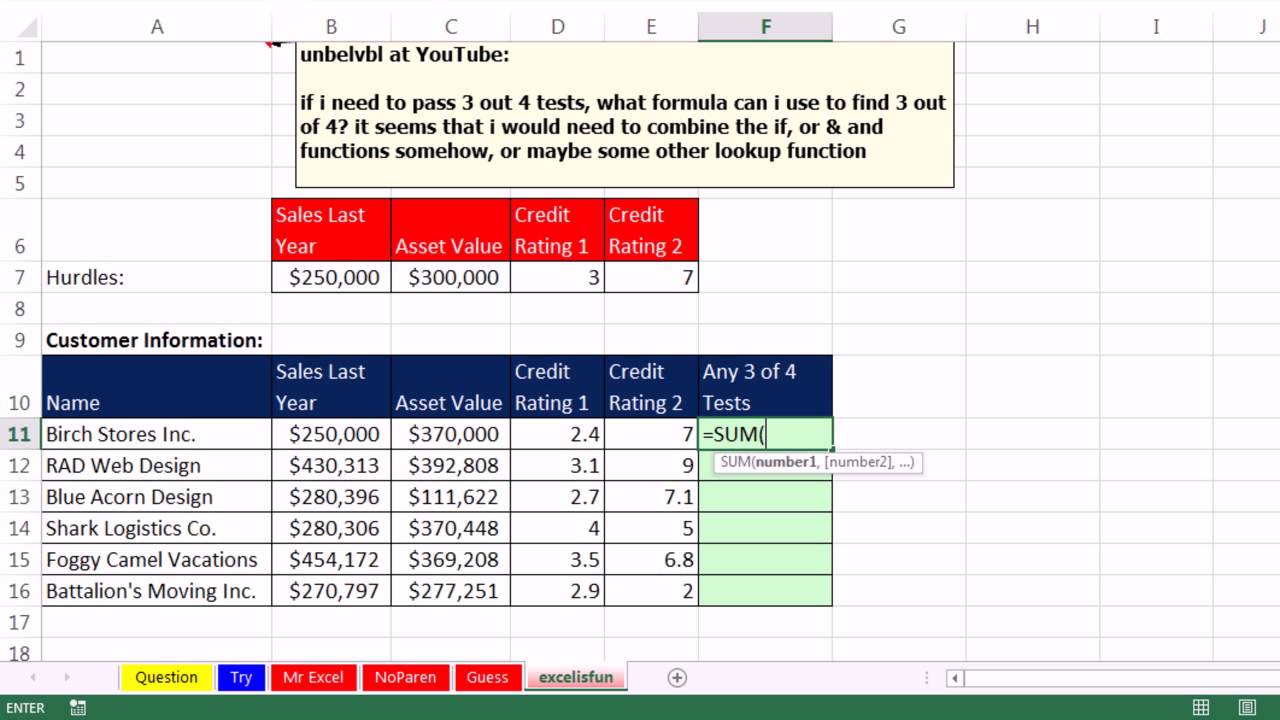1280x720 pixels.
Task: Add a new sheet with plus button
Action: [x=677, y=678]
